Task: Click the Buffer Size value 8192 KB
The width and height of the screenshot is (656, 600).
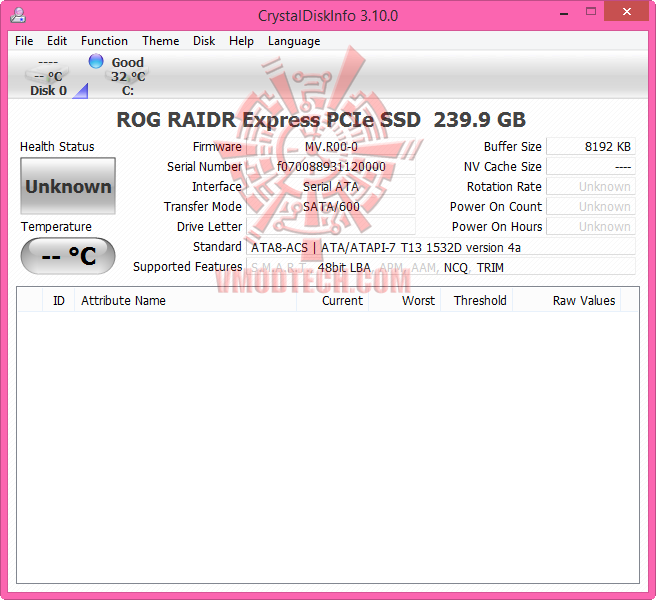Action: 591,146
